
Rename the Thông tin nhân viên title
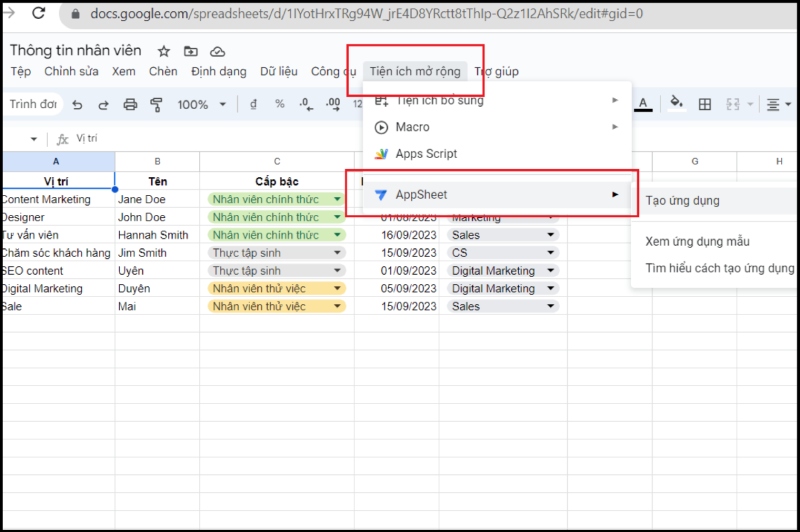(x=76, y=50)
